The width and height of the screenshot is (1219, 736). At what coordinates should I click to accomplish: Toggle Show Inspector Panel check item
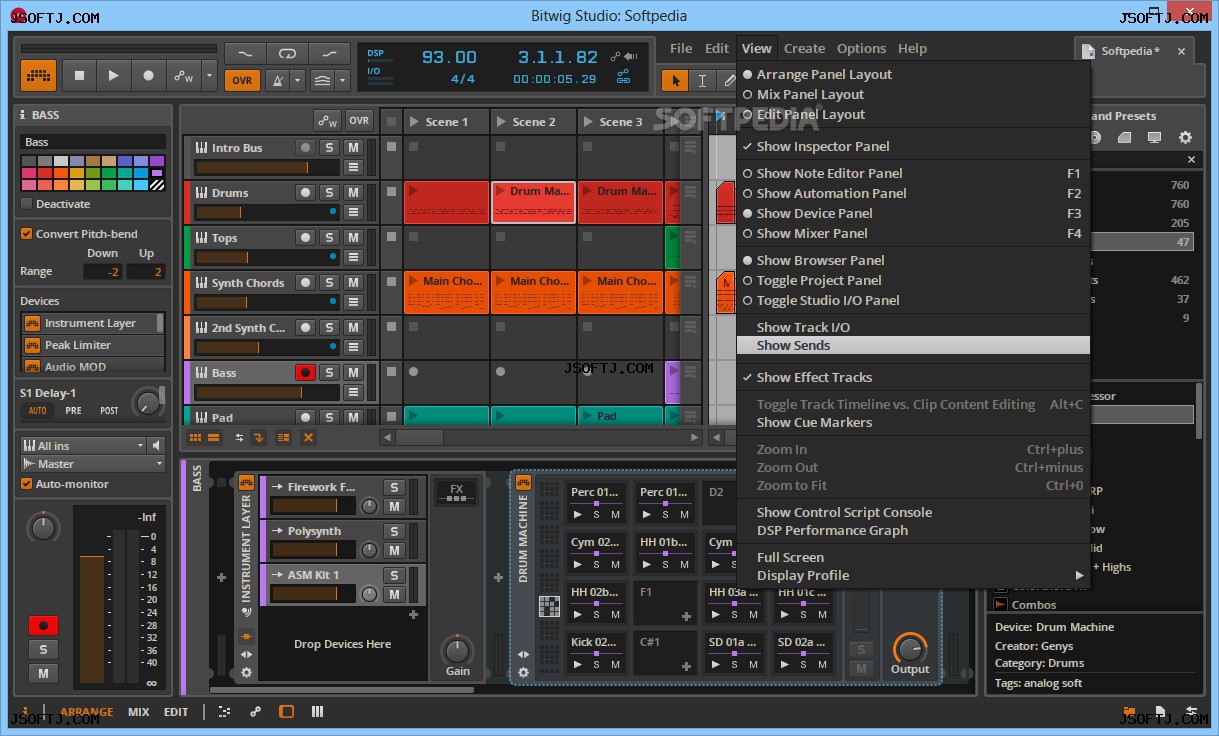click(913, 146)
